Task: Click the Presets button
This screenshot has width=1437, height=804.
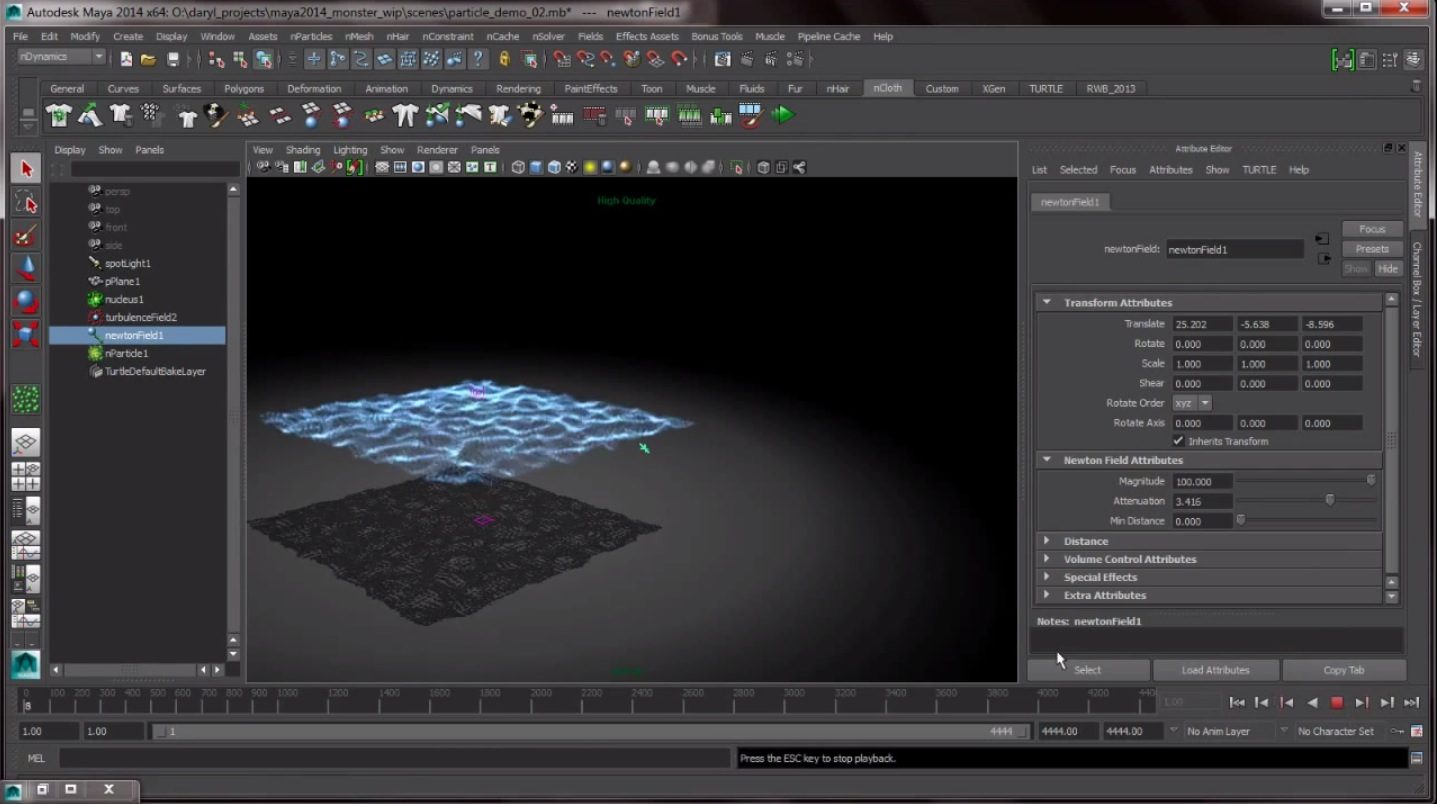Action: pyautogui.click(x=1372, y=249)
